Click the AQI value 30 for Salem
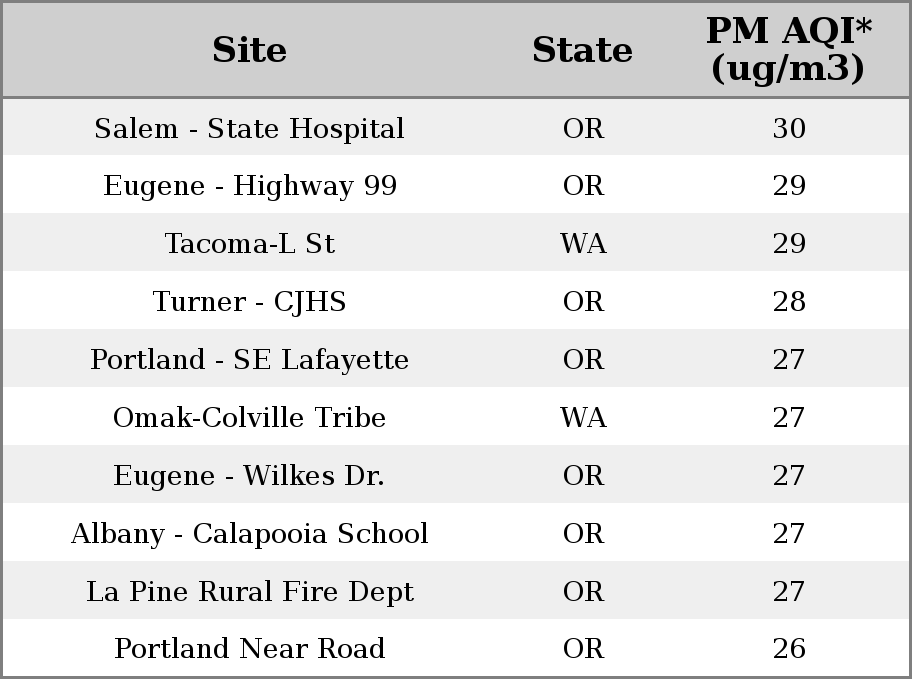Image resolution: width=912 pixels, height=679 pixels. coord(789,128)
